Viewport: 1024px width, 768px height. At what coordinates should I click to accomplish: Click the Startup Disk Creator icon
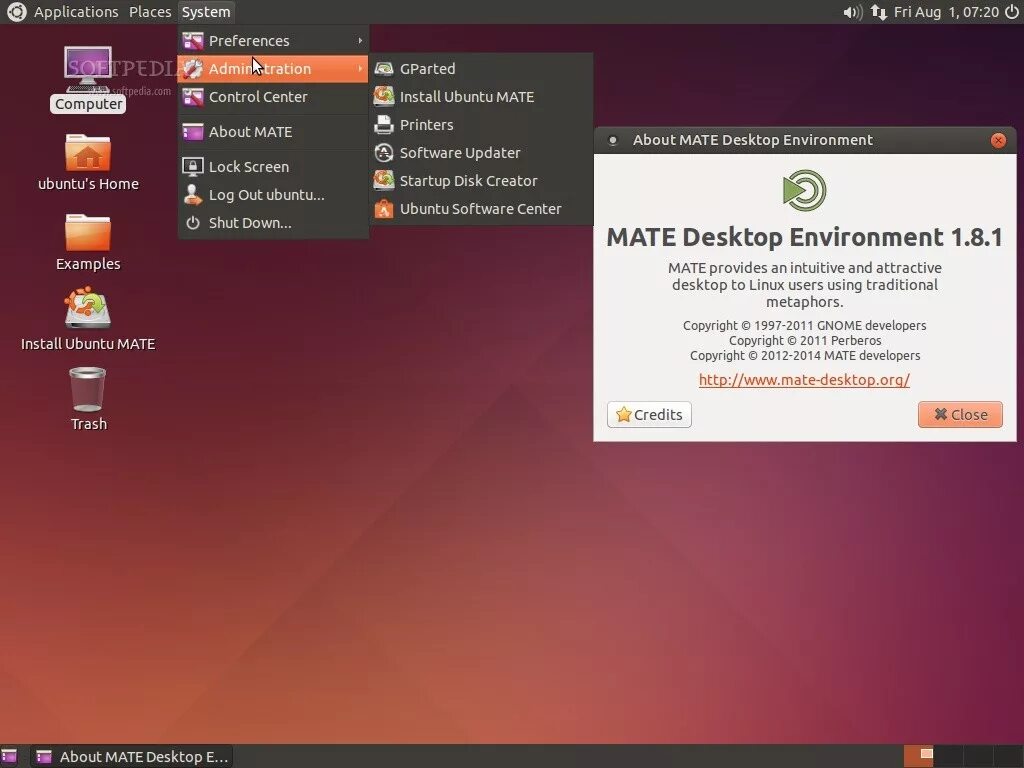384,181
